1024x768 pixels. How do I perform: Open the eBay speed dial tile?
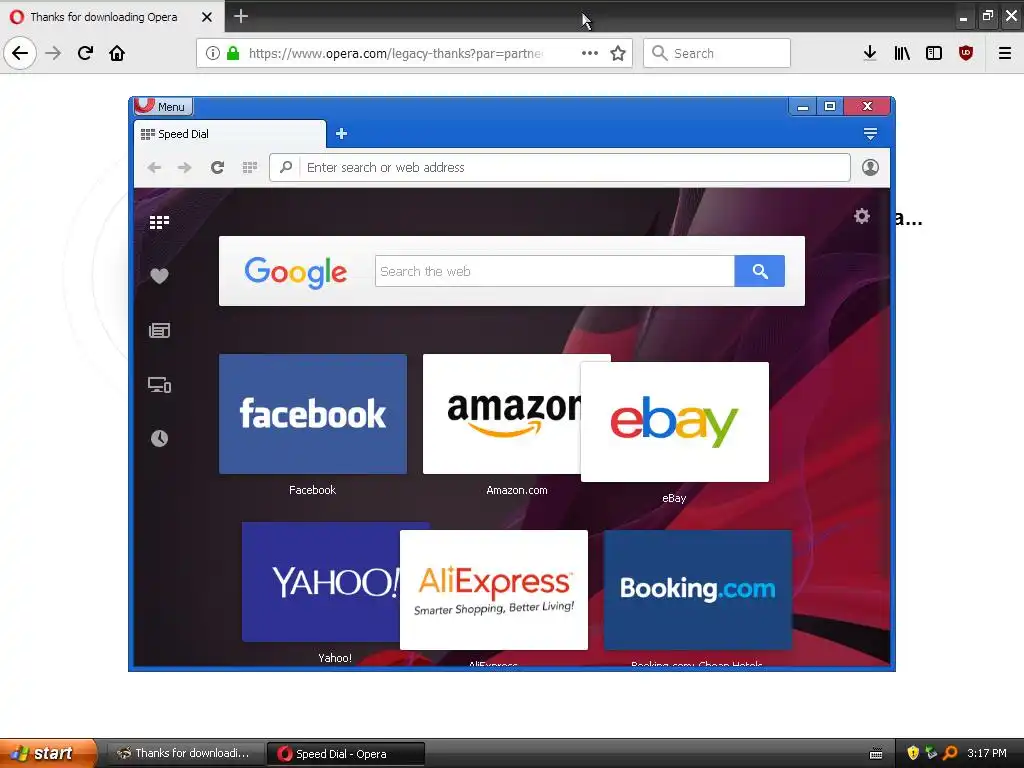click(x=675, y=422)
